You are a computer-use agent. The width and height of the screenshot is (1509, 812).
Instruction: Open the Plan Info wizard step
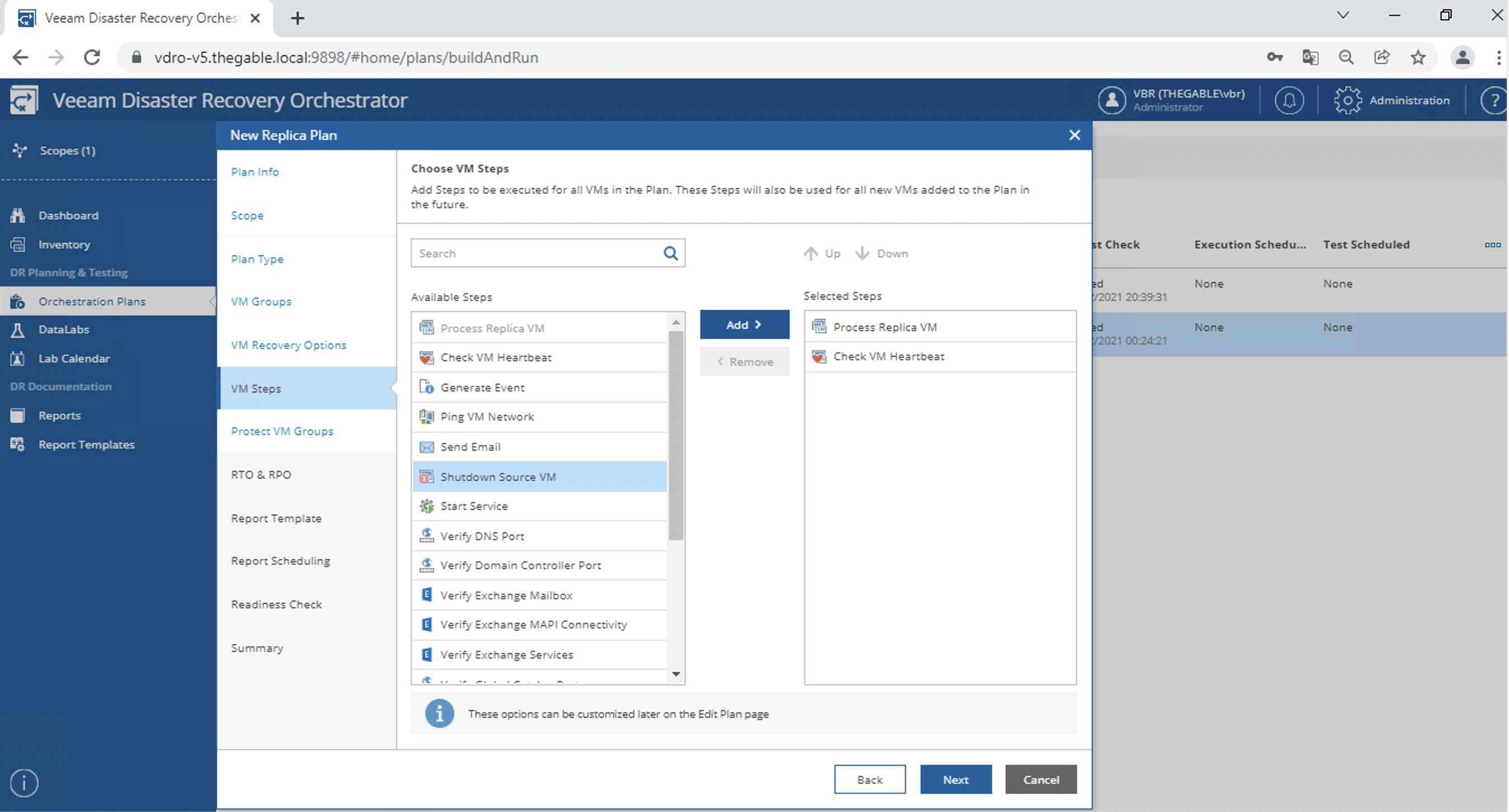(x=255, y=172)
